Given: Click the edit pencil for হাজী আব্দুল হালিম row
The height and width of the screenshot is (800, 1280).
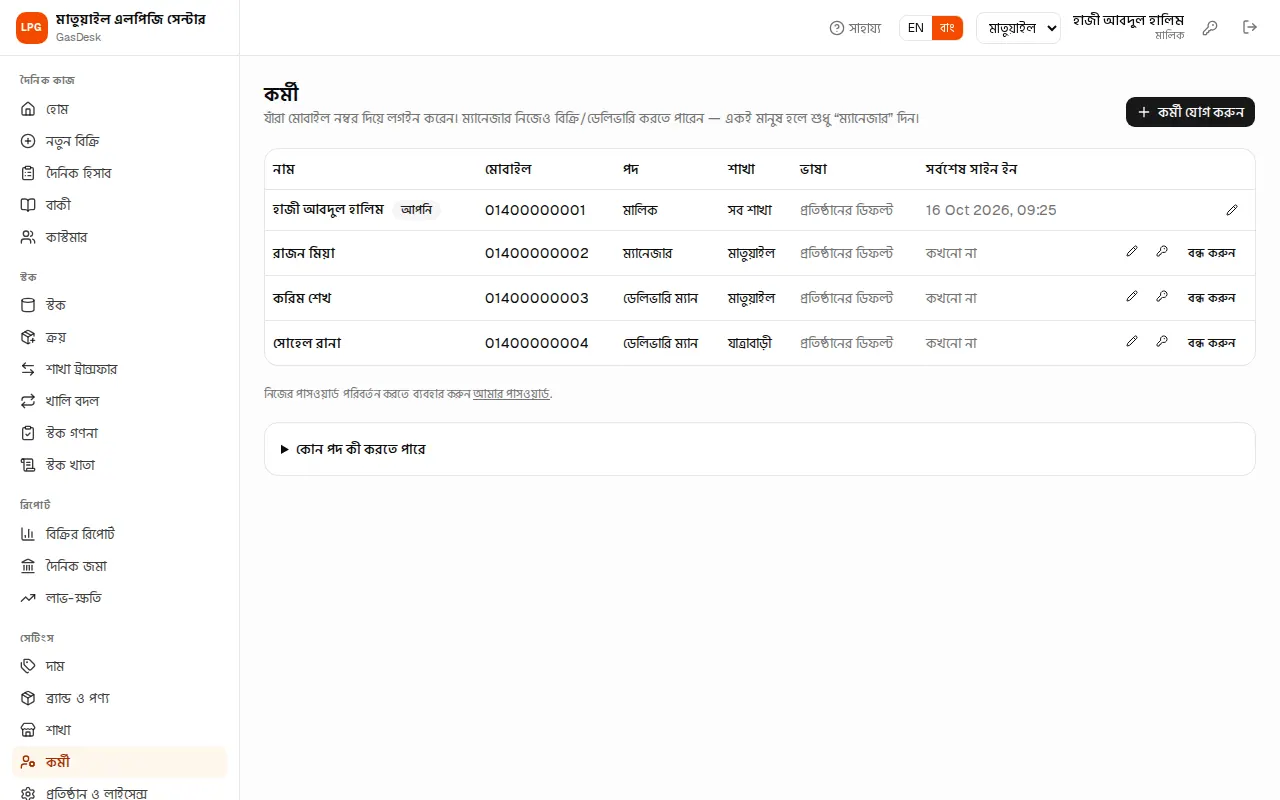Looking at the screenshot, I should point(1232,210).
